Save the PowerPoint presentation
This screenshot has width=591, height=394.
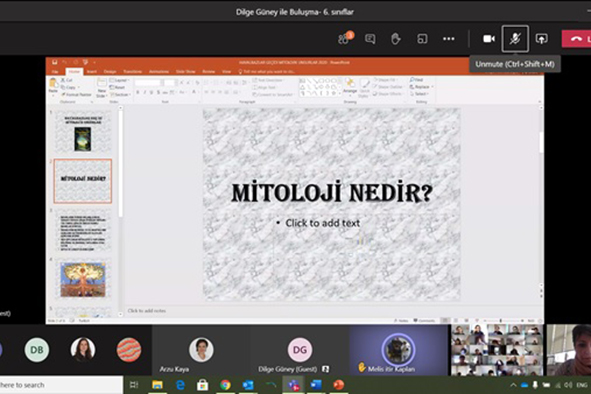[54, 62]
